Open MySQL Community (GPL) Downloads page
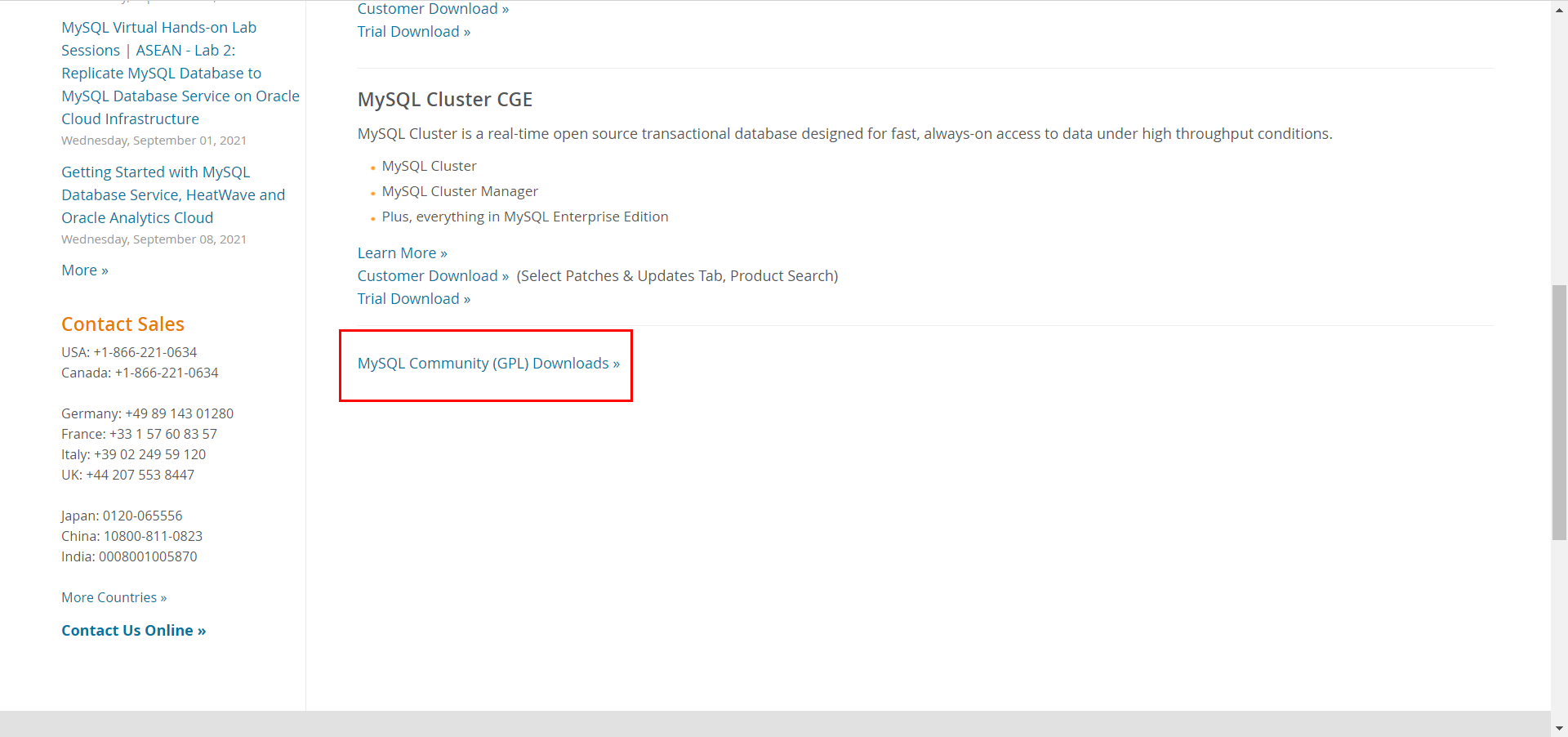The image size is (1568, 737). click(x=488, y=364)
